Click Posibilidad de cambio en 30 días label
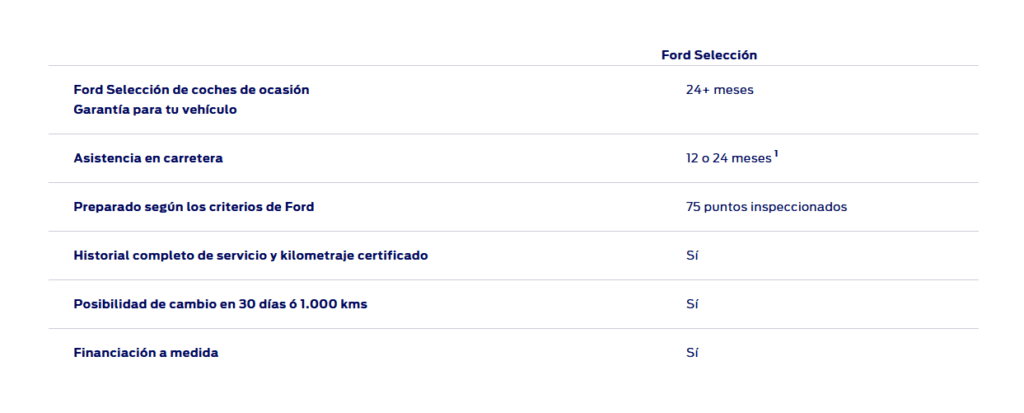This screenshot has width=1024, height=413. tap(220, 304)
